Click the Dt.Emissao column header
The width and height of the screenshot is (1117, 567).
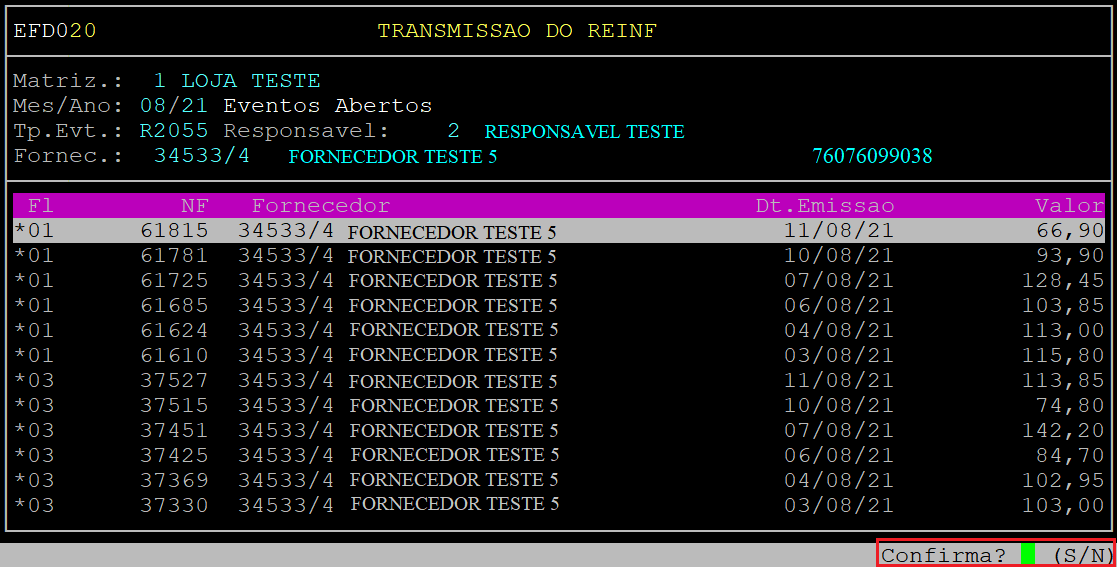[824, 205]
